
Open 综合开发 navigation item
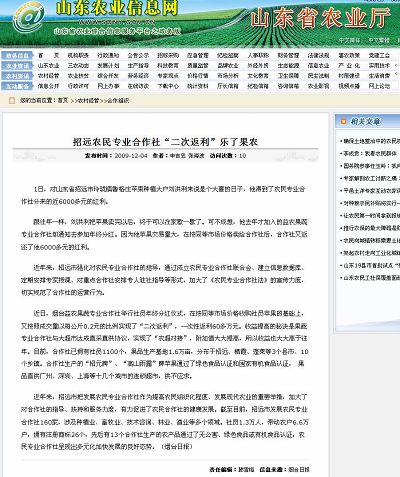tap(108, 76)
